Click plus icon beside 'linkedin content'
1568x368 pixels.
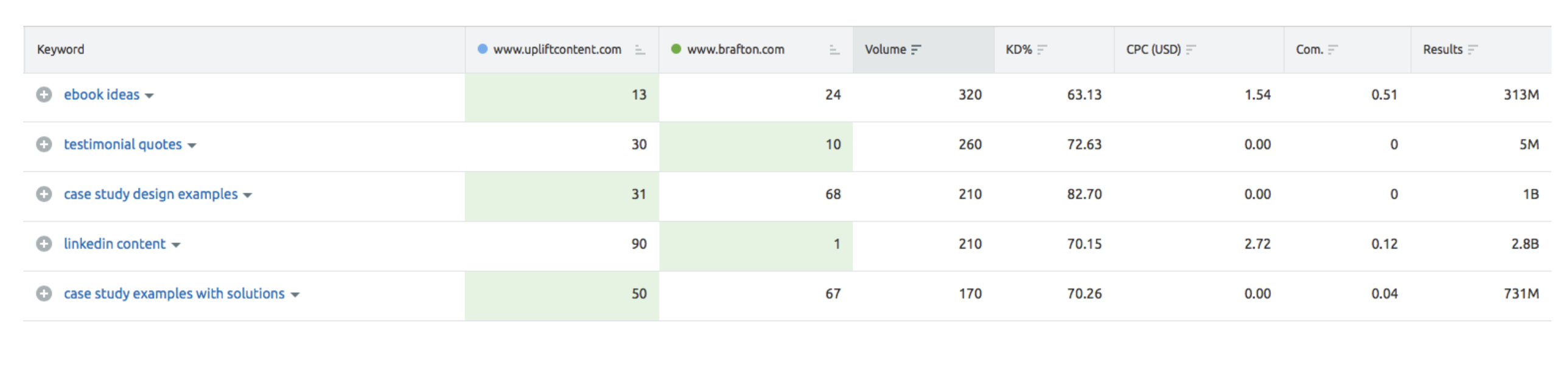[x=44, y=244]
